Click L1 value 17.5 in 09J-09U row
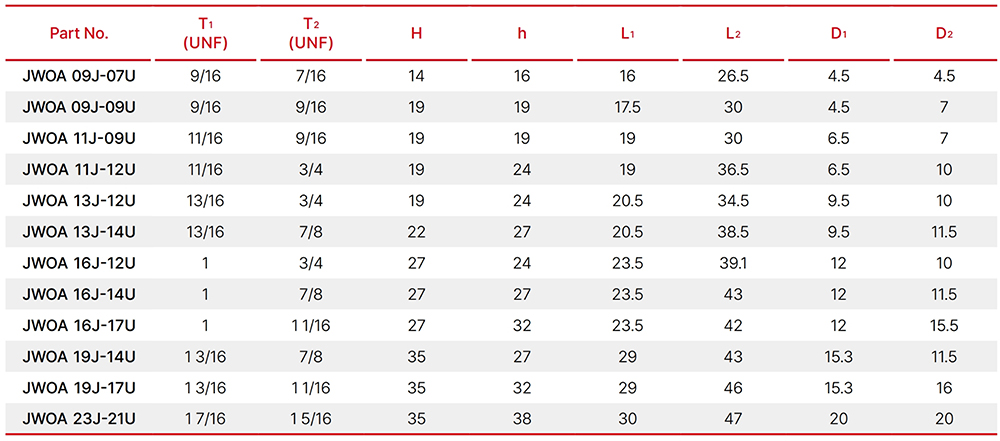The width and height of the screenshot is (1000, 441). pos(628,108)
